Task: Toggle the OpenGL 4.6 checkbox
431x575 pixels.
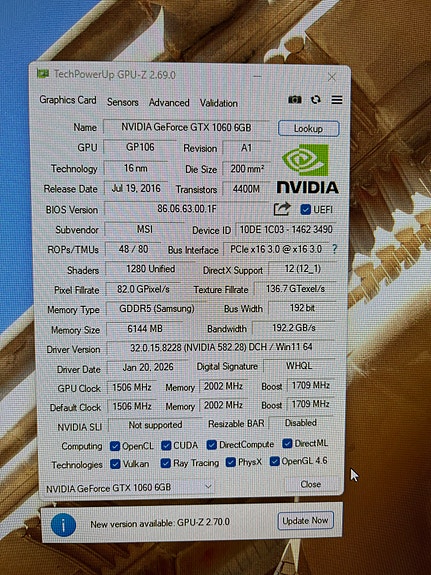Action: pos(274,461)
